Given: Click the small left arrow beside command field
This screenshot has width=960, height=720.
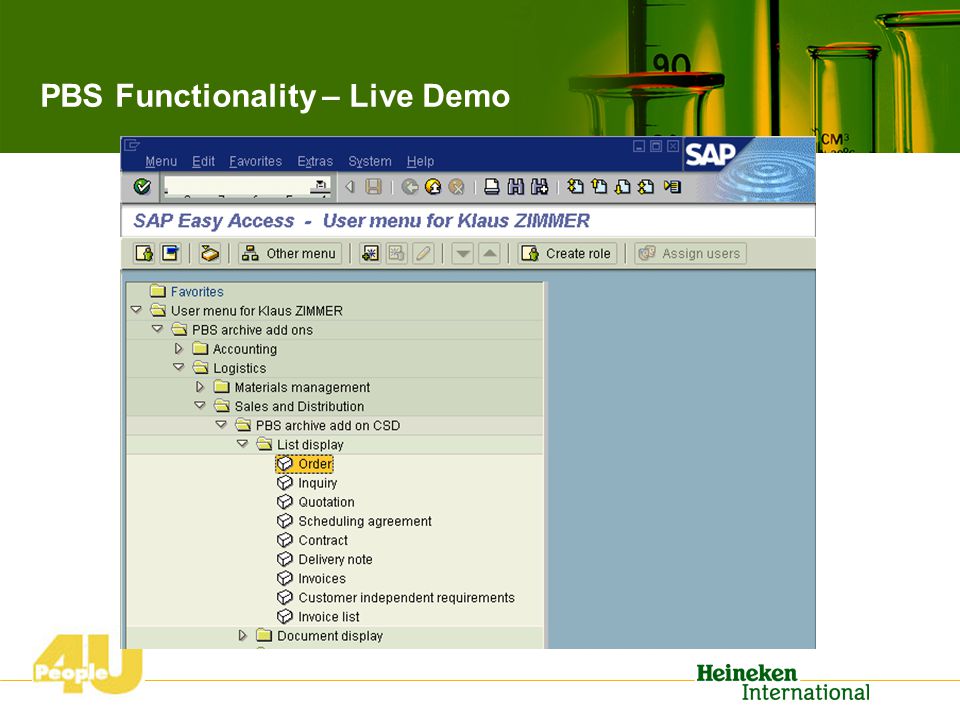Looking at the screenshot, I should pos(350,186).
